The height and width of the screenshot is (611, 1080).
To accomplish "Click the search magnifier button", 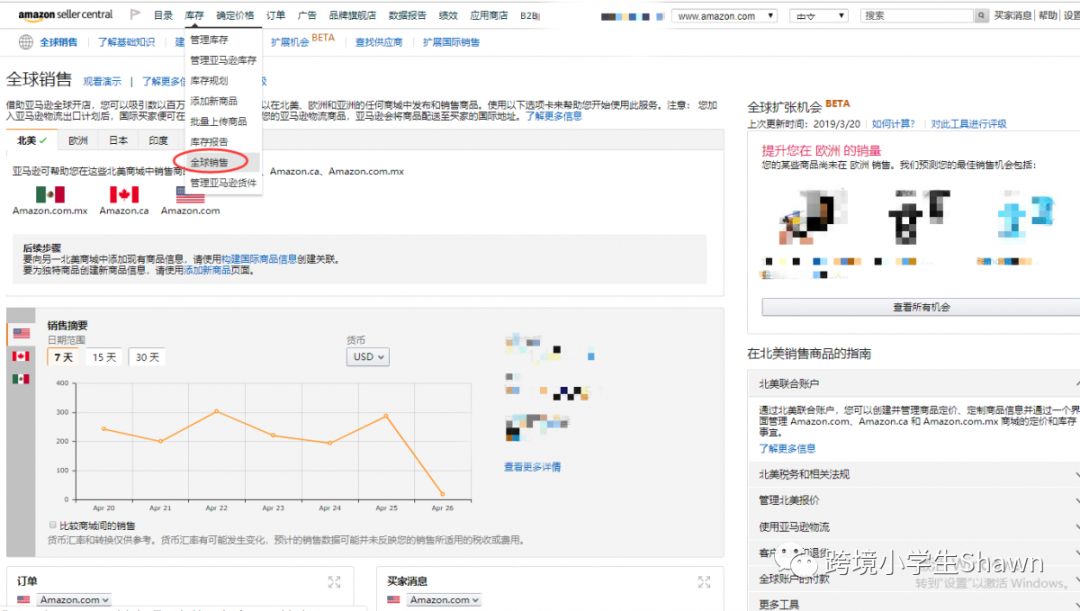I will point(981,15).
